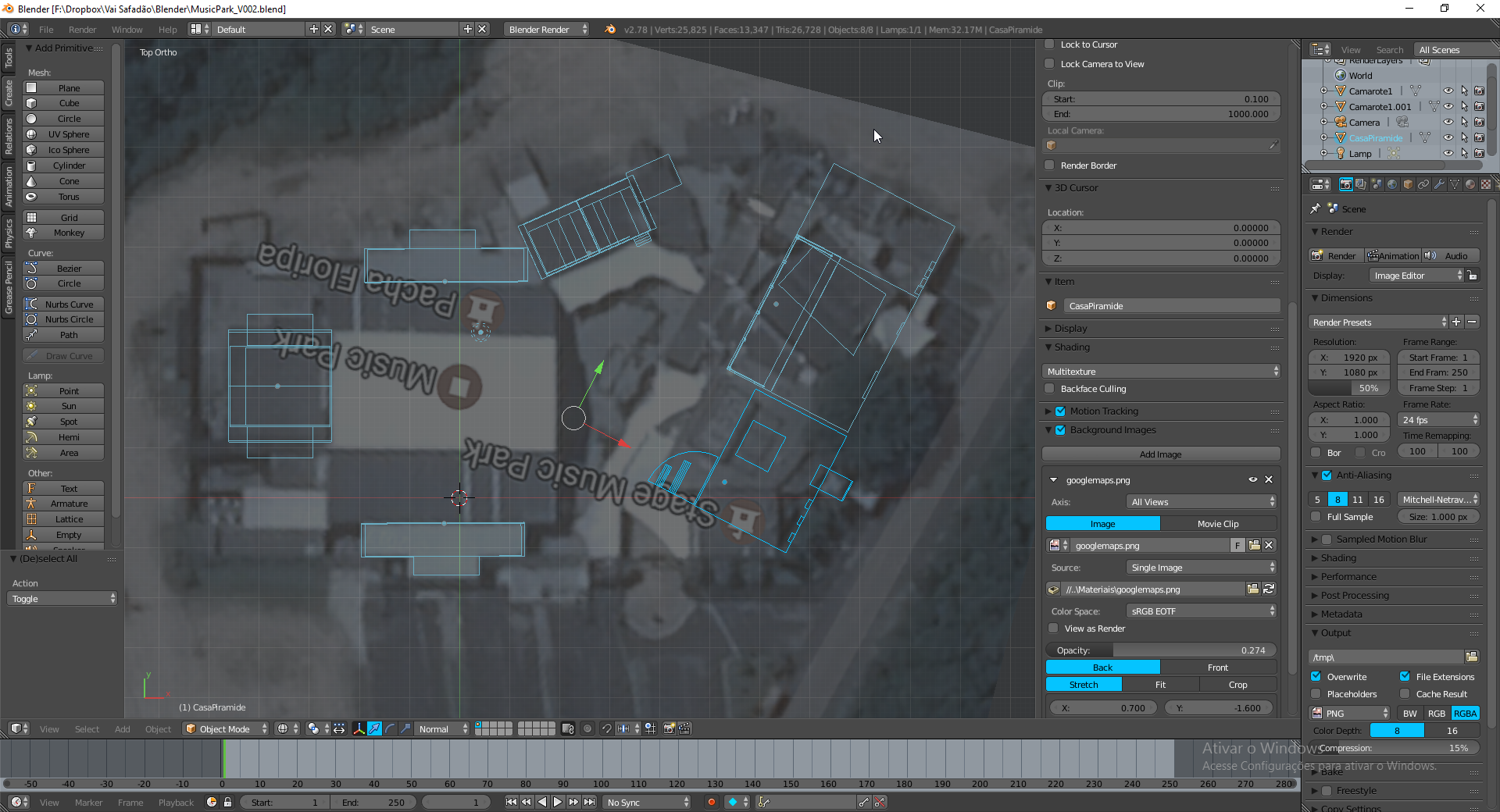
Task: Expand Camera node in outliner
Action: (x=1324, y=122)
